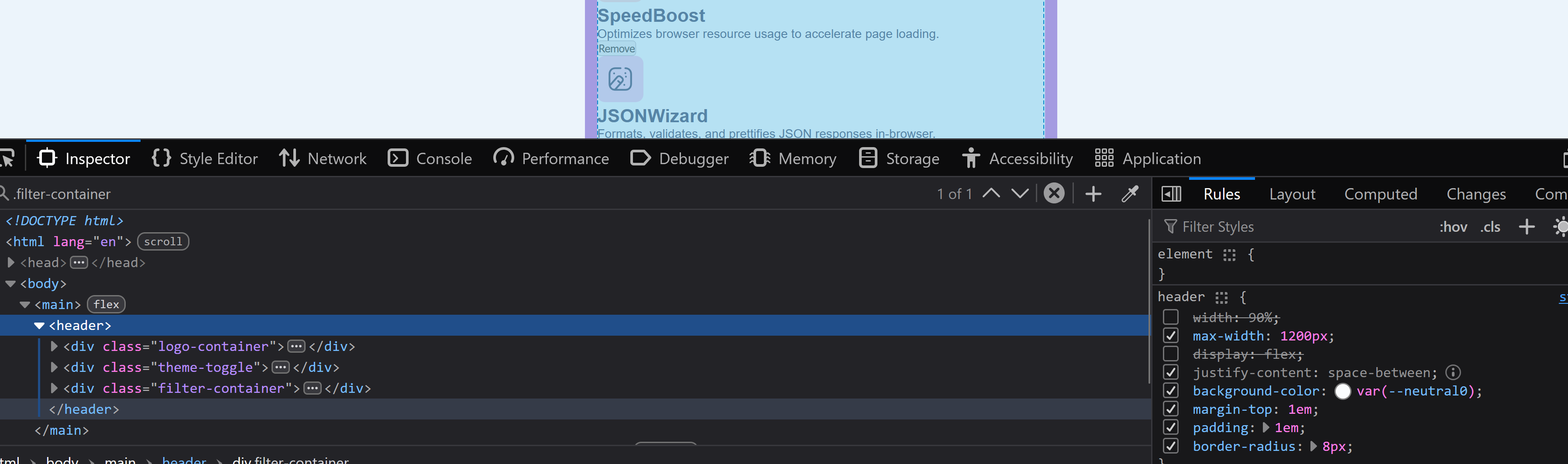Click the justify-content info warning icon
This screenshot has height=464, width=1568.
click(1453, 372)
